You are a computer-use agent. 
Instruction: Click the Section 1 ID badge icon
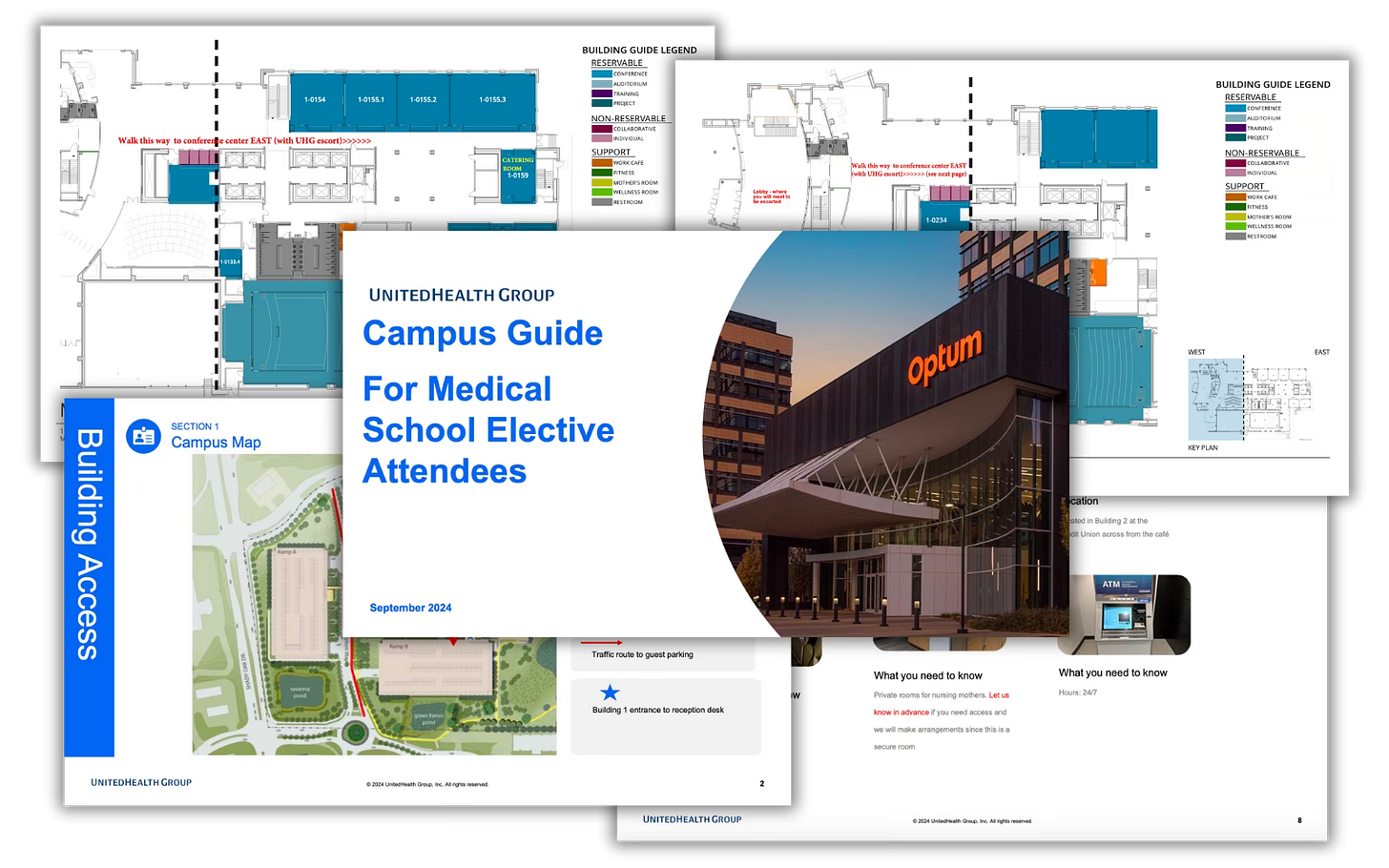click(143, 436)
